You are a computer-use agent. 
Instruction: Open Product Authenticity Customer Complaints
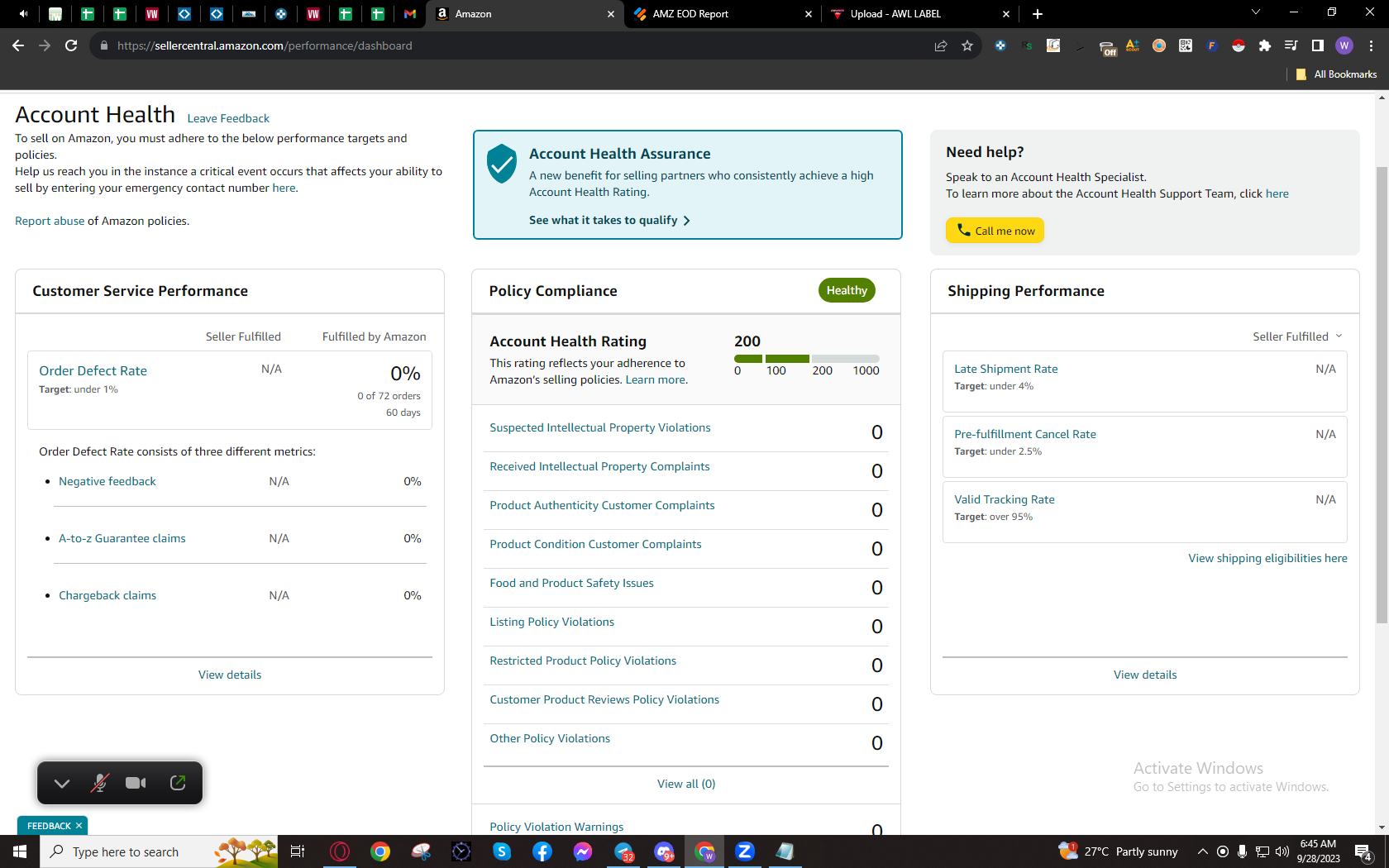click(602, 505)
